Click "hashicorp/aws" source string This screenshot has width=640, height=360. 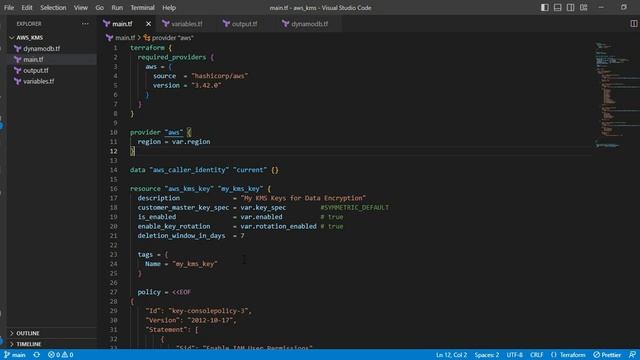220,76
